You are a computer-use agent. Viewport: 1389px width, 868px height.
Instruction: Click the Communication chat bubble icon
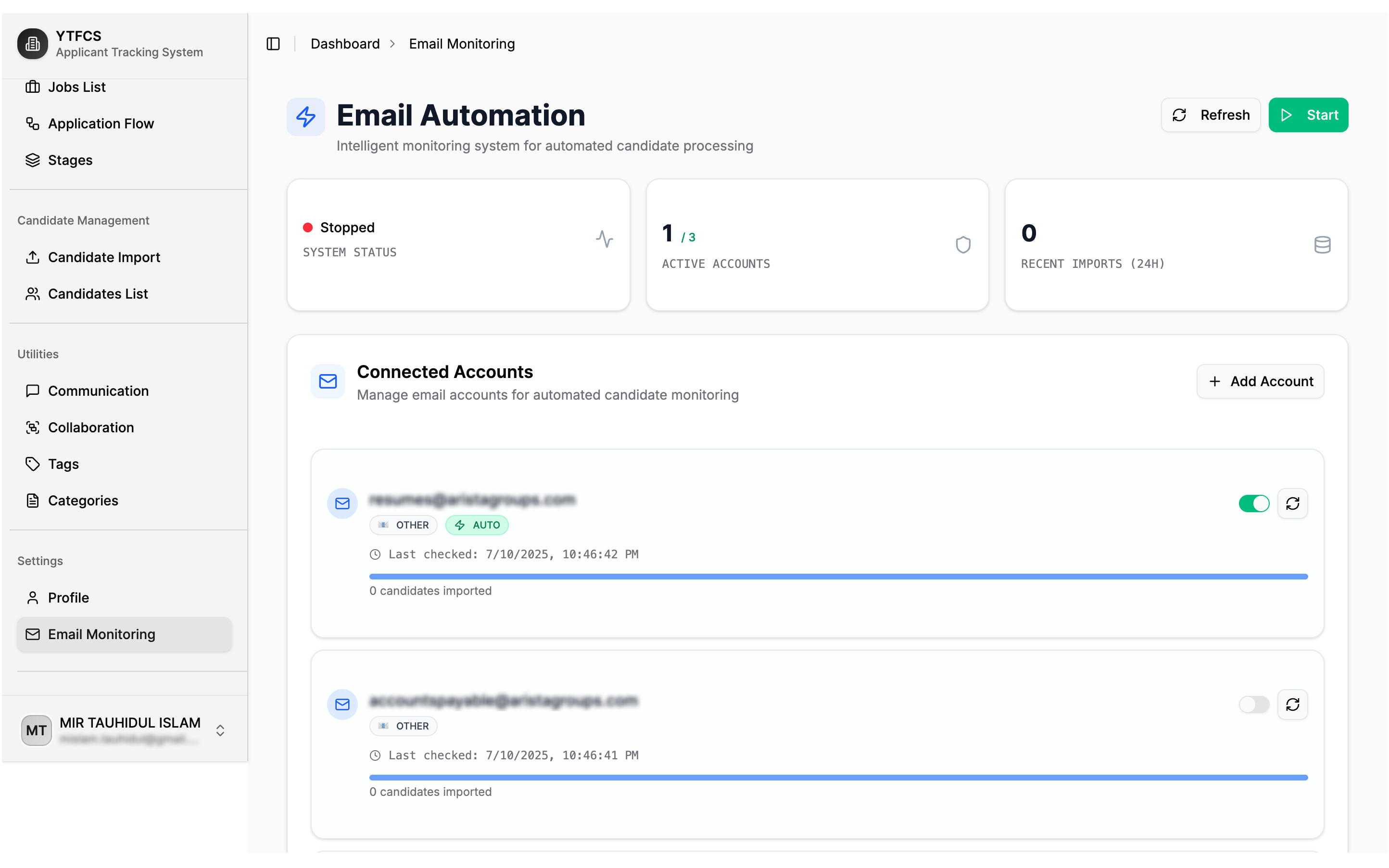33,391
